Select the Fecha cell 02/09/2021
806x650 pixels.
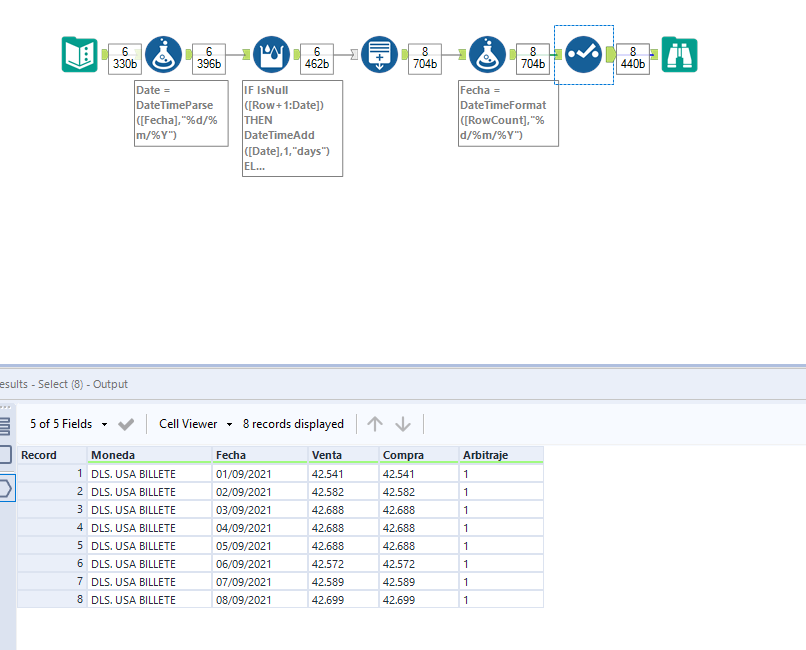tap(260, 492)
